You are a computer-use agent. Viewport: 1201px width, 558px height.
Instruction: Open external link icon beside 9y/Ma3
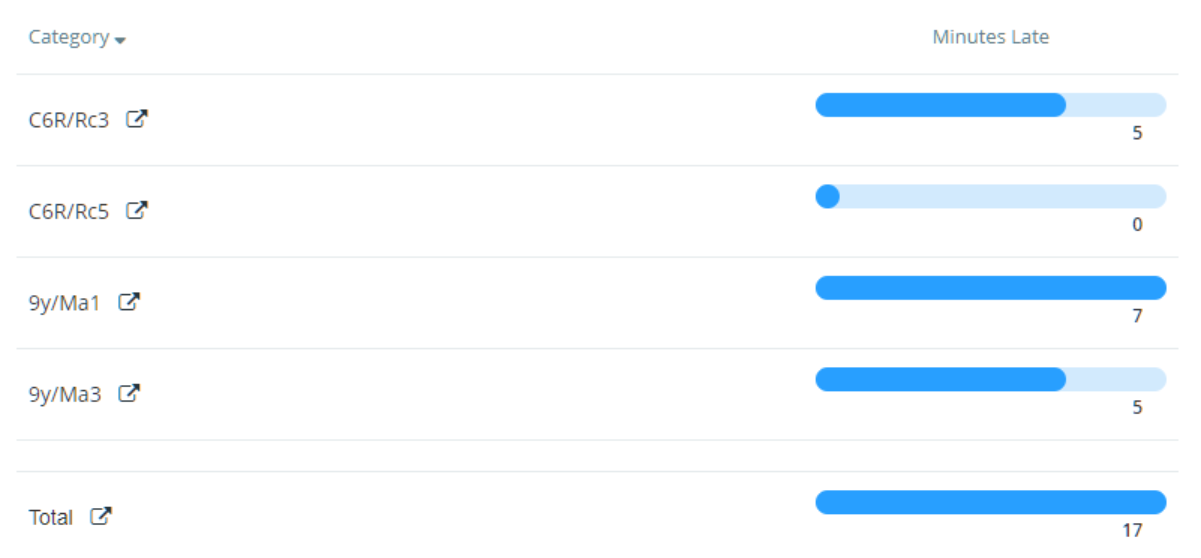click(129, 394)
